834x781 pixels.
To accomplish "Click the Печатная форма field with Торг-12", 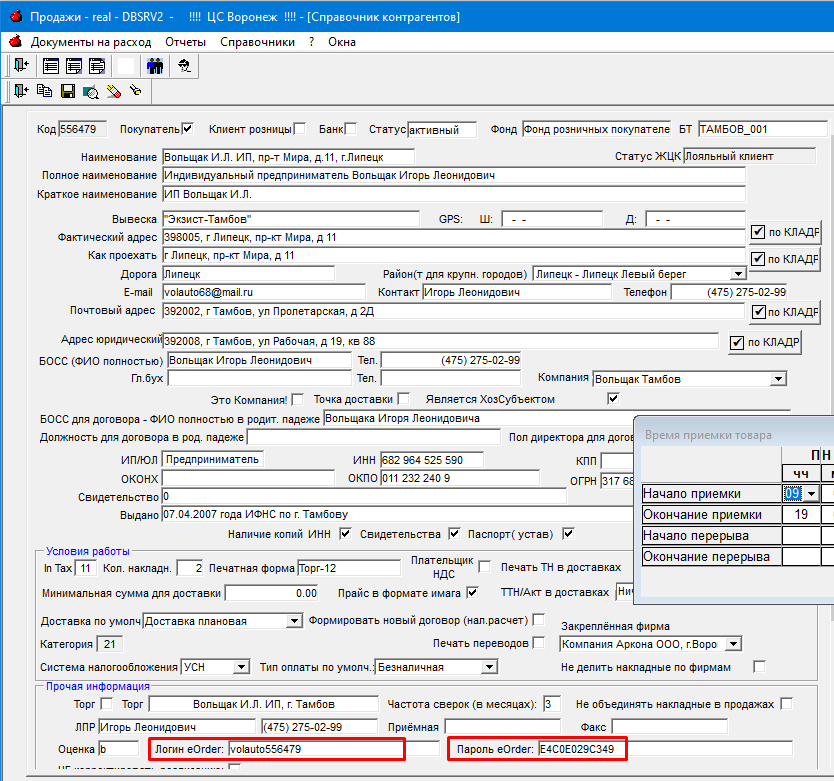I will (349, 568).
